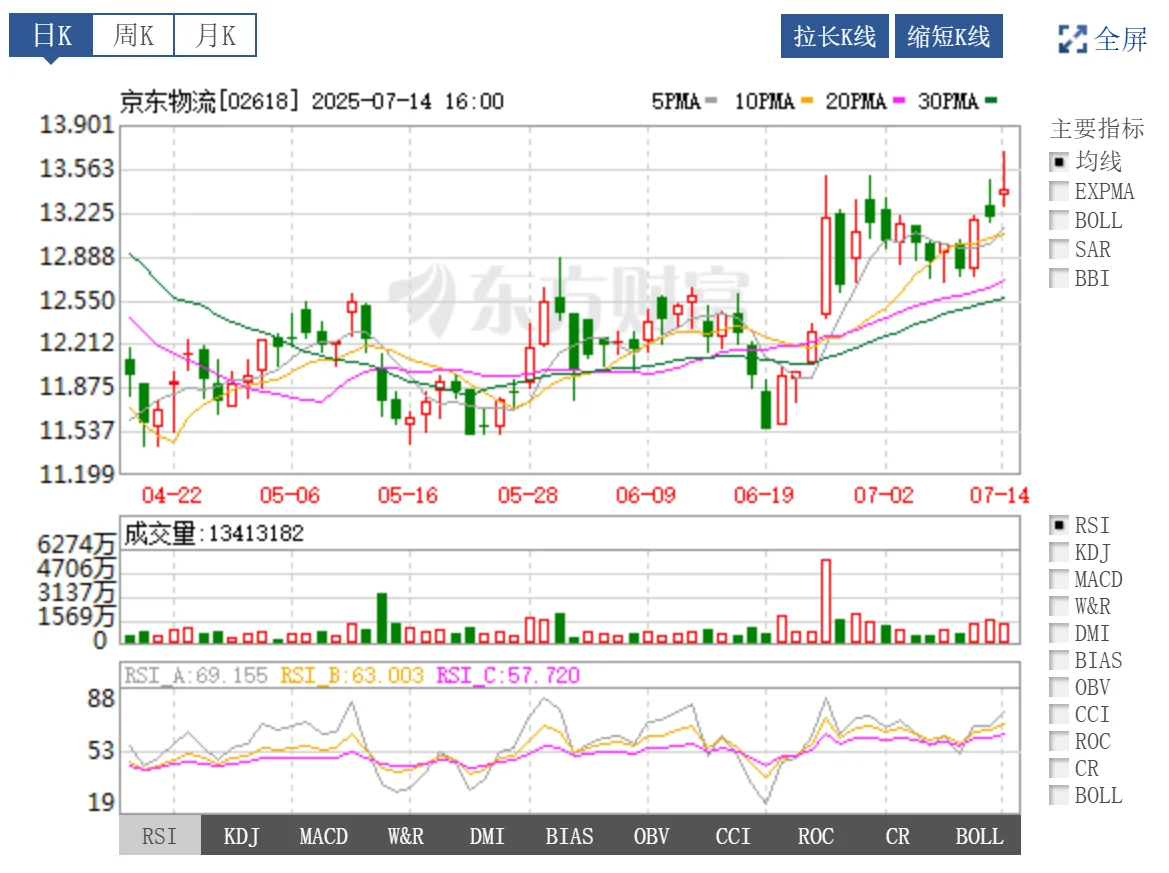1169x873 pixels.
Task: Click the 10PMA orange legend marker
Action: [807, 101]
